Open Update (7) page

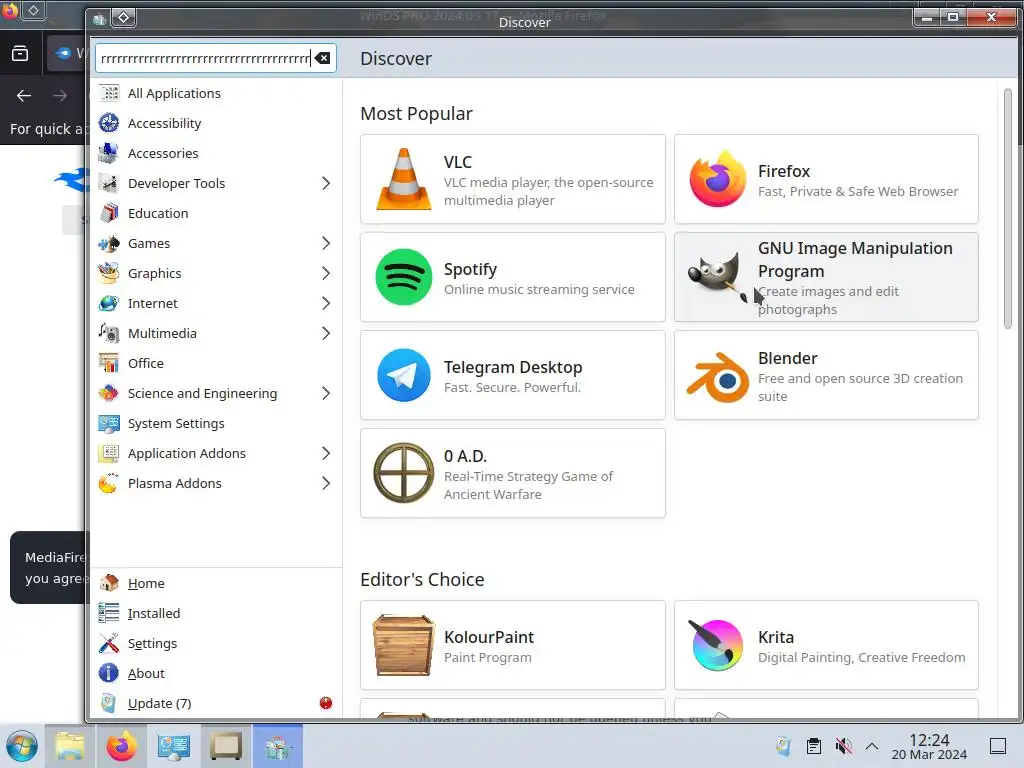tap(216, 703)
